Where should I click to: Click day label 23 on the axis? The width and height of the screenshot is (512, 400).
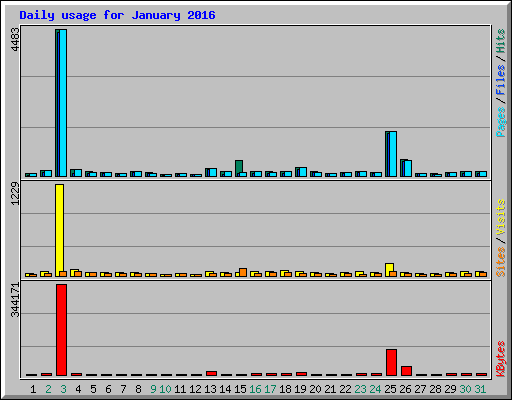pyautogui.click(x=360, y=389)
